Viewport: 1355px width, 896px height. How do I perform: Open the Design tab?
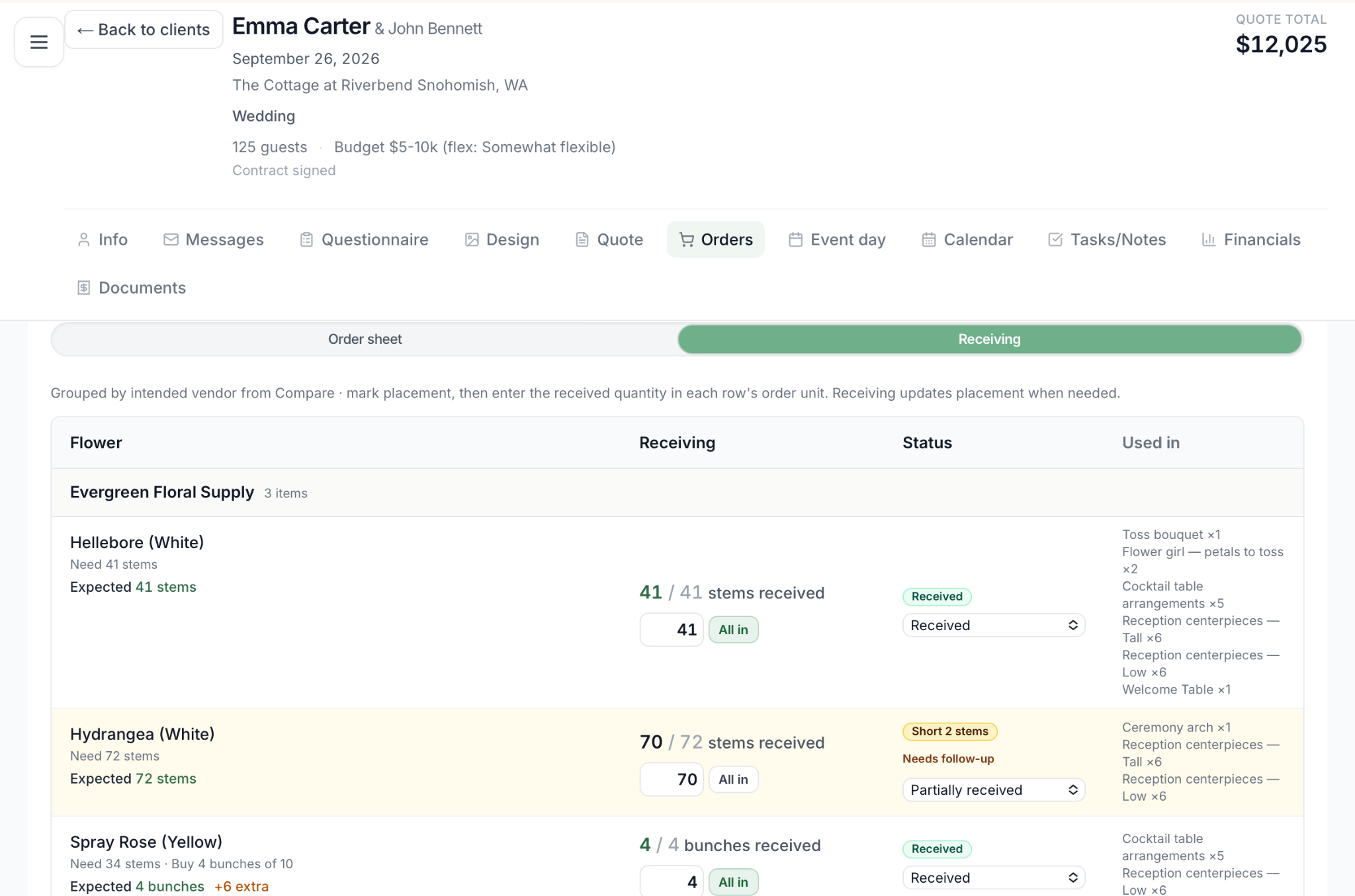click(502, 239)
